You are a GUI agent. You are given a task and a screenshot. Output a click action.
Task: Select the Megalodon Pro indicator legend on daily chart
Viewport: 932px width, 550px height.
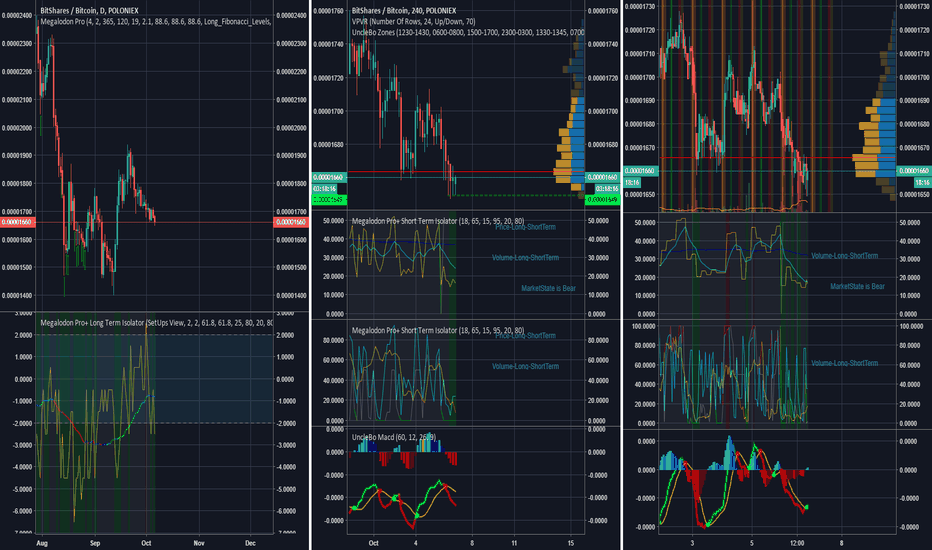coord(156,22)
